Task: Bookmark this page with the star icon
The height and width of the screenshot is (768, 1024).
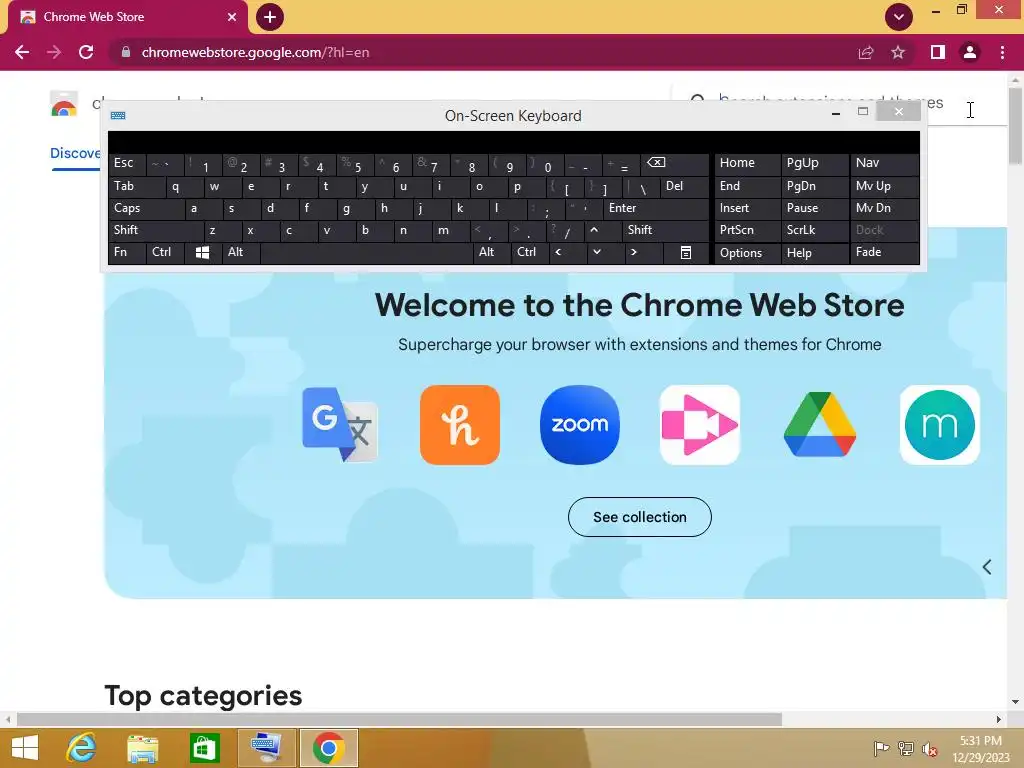Action: (898, 52)
